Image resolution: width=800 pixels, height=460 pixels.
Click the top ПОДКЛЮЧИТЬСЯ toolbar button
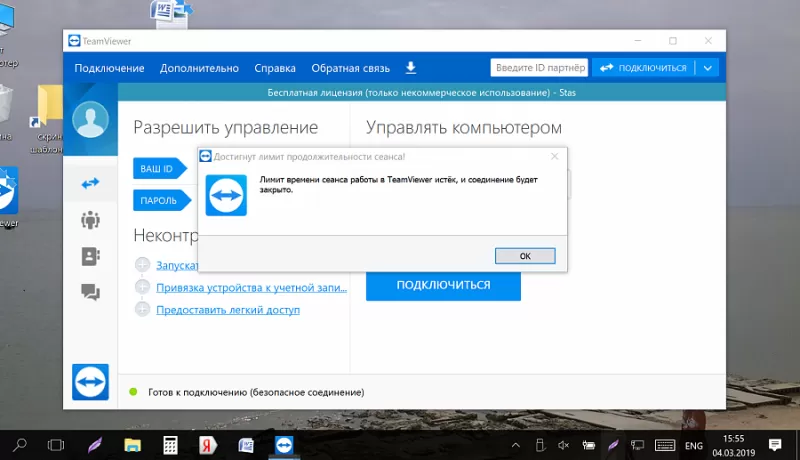(x=643, y=68)
